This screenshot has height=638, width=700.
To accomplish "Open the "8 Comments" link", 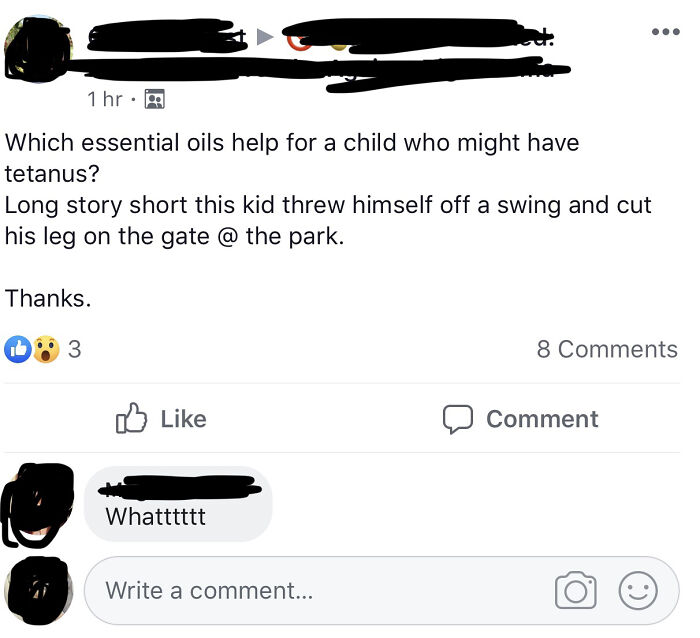I will tap(606, 349).
